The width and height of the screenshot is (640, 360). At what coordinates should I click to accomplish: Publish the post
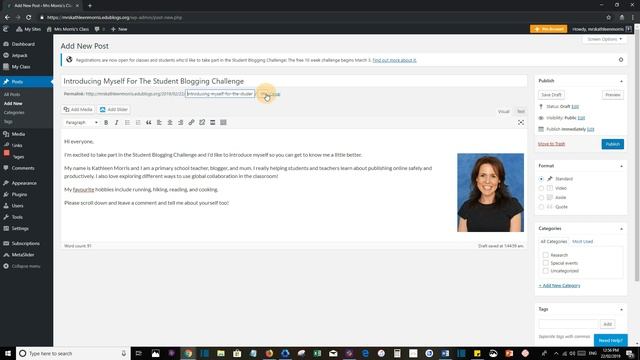click(x=613, y=144)
